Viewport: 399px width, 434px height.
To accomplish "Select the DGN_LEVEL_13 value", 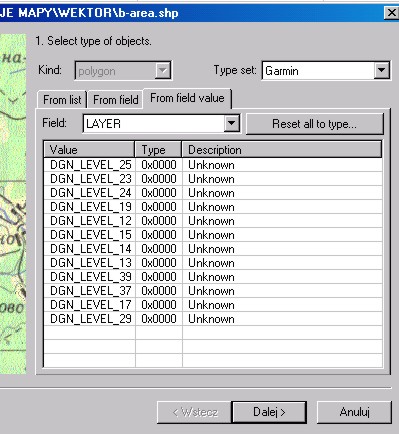I will tap(91, 263).
